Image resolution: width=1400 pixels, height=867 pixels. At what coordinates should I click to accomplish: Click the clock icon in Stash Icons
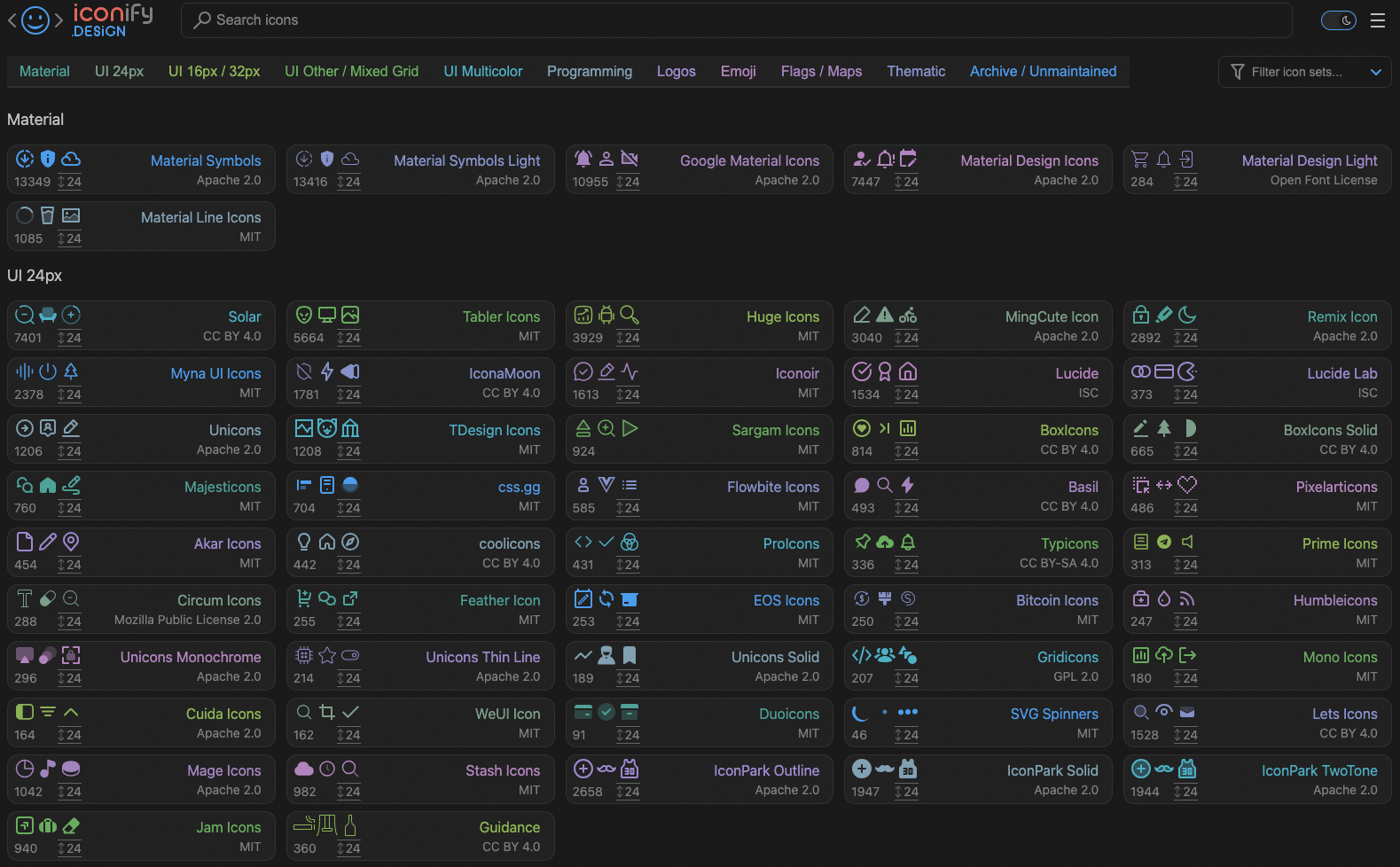[x=327, y=769]
